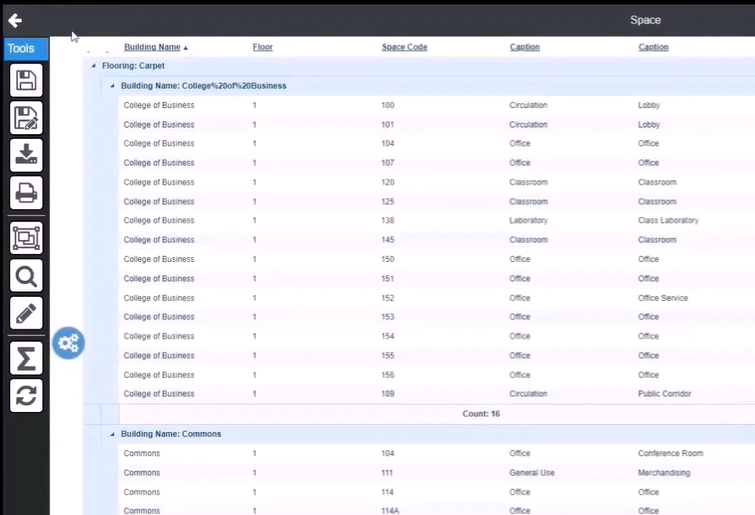The width and height of the screenshot is (755, 515).
Task: Click space code 189 cell
Action: (388, 394)
